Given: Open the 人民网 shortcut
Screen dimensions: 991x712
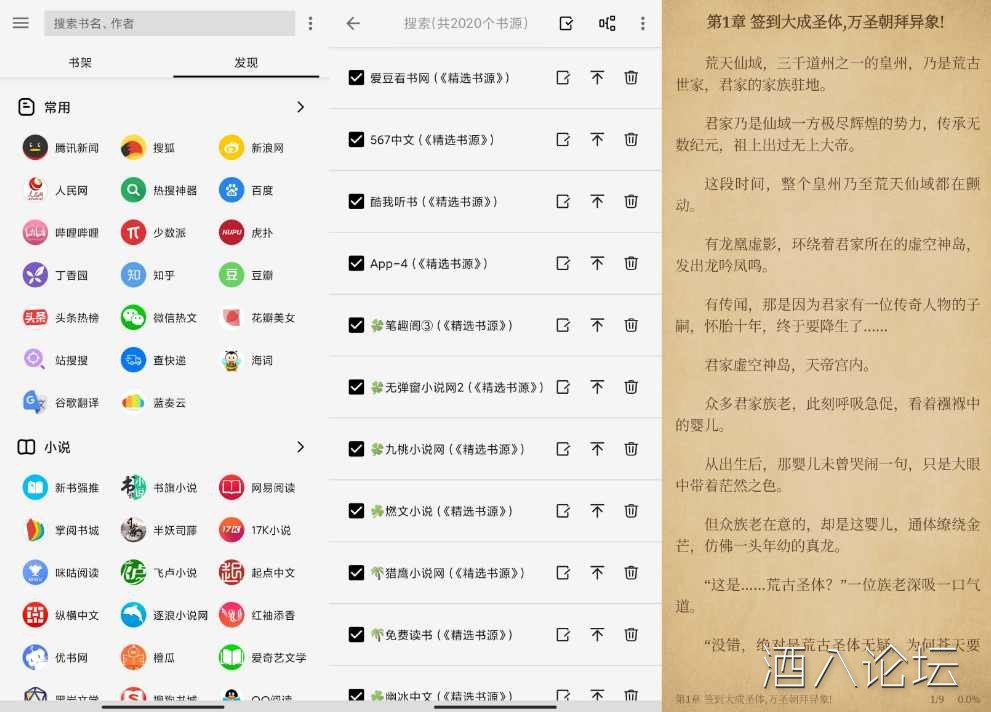Looking at the screenshot, I should [x=56, y=190].
